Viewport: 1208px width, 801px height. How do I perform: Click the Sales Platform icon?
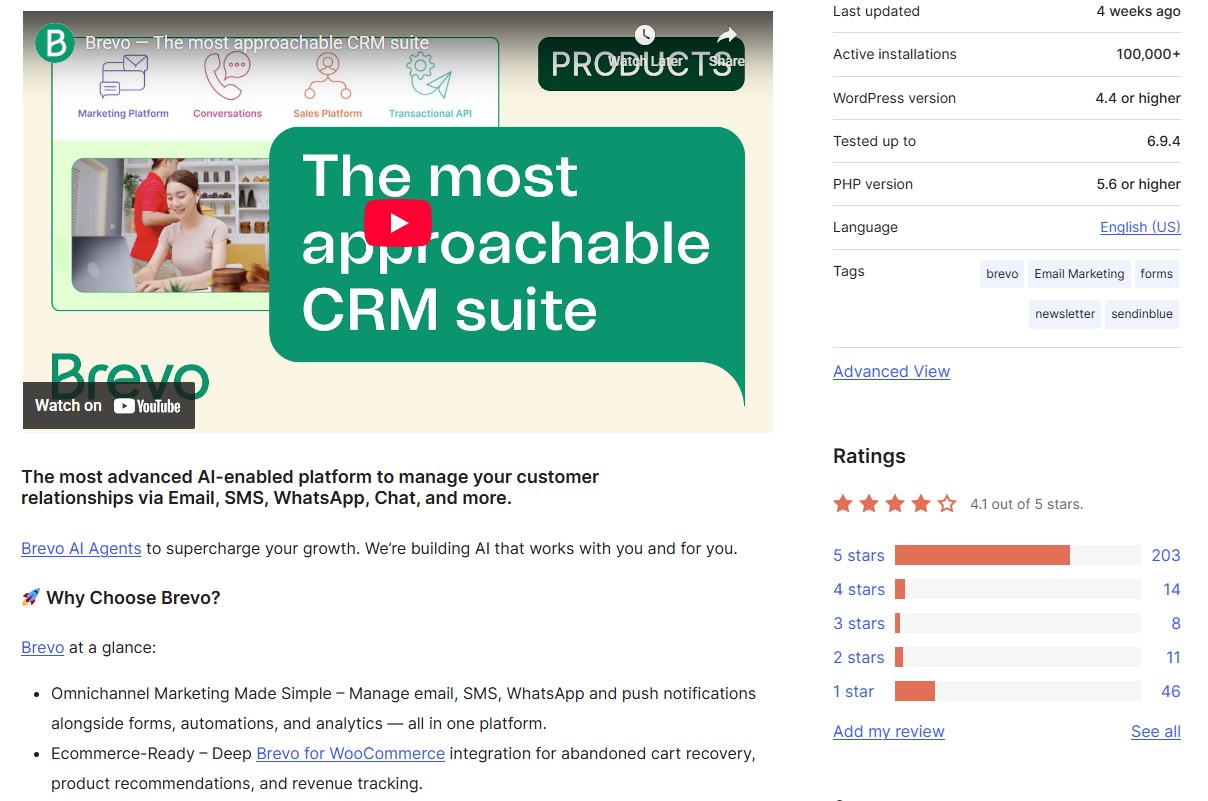tap(327, 78)
